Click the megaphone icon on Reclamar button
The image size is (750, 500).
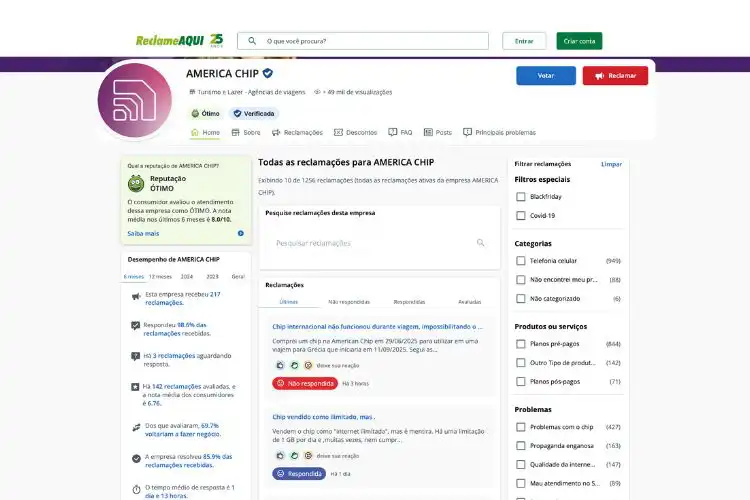coord(600,76)
